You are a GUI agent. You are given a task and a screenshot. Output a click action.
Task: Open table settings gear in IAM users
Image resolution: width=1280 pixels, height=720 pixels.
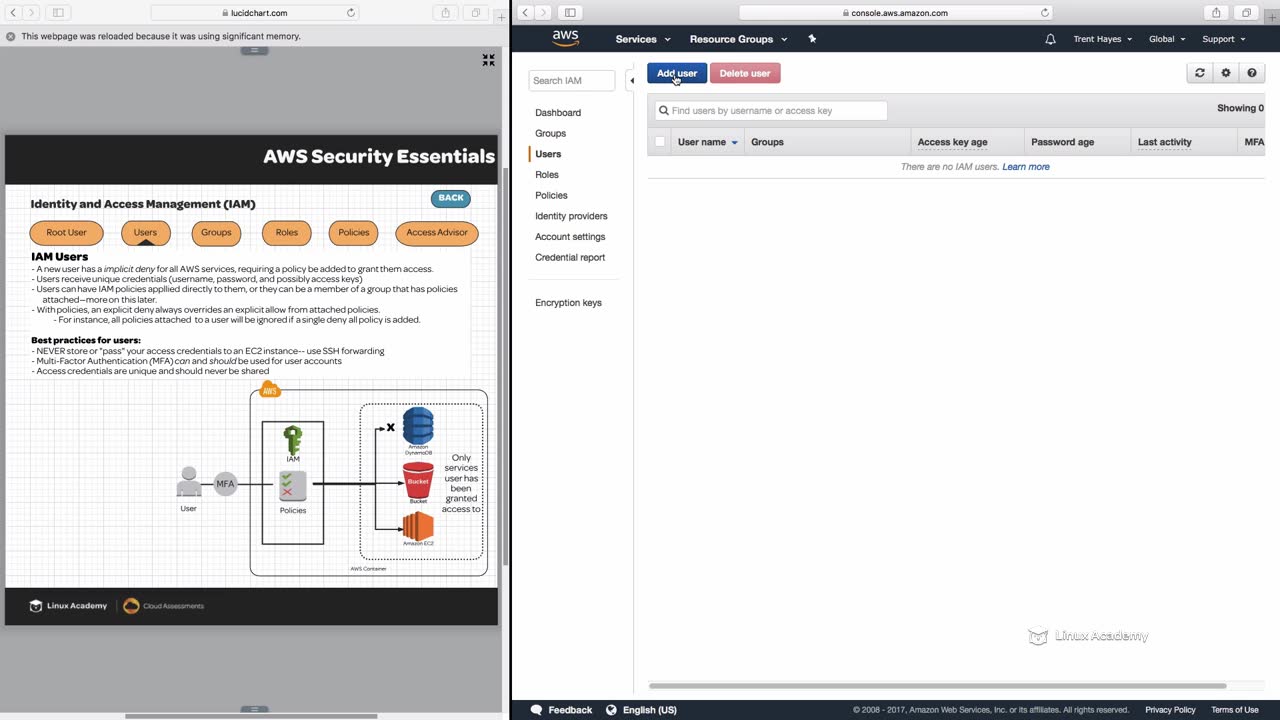tap(1226, 73)
